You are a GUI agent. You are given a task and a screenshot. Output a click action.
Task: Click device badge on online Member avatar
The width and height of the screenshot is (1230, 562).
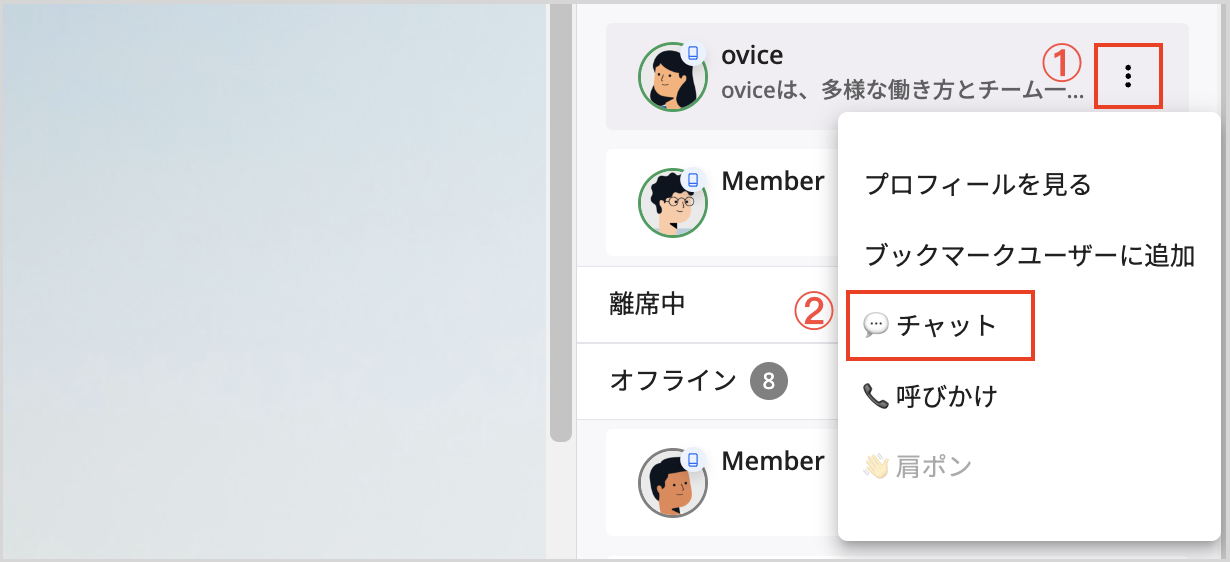693,179
